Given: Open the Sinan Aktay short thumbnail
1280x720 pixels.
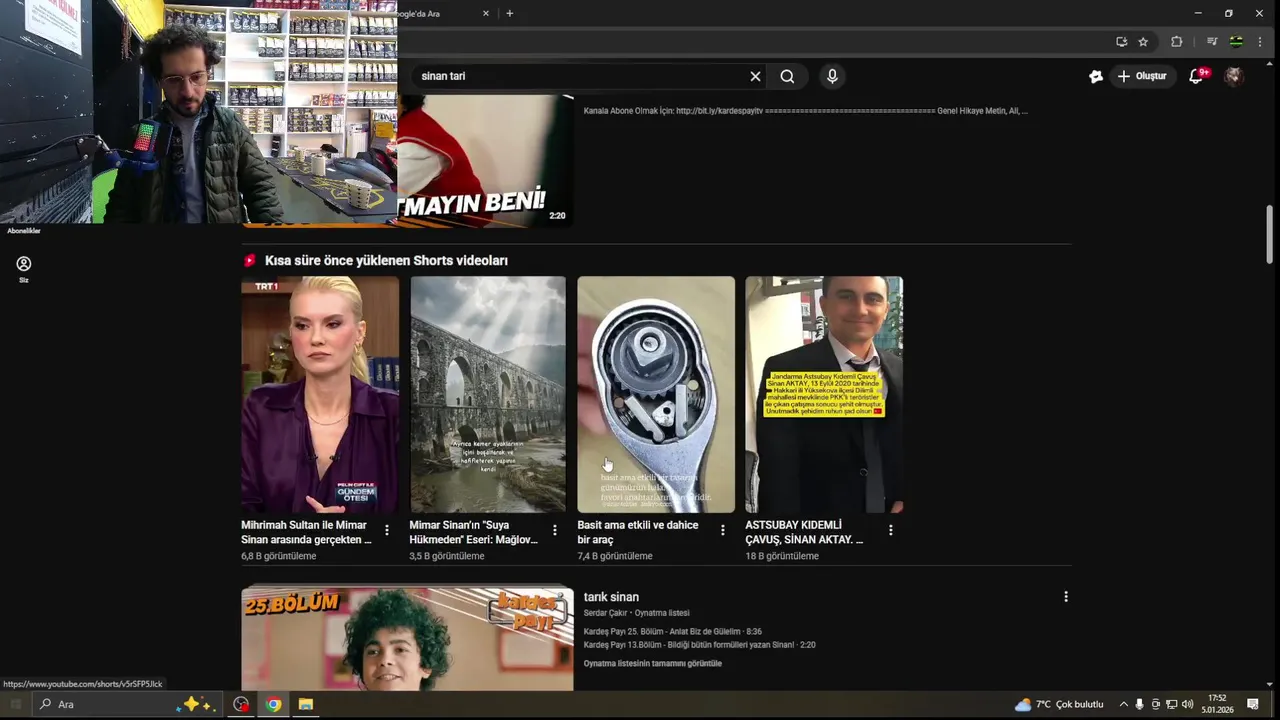Looking at the screenshot, I should point(824,394).
